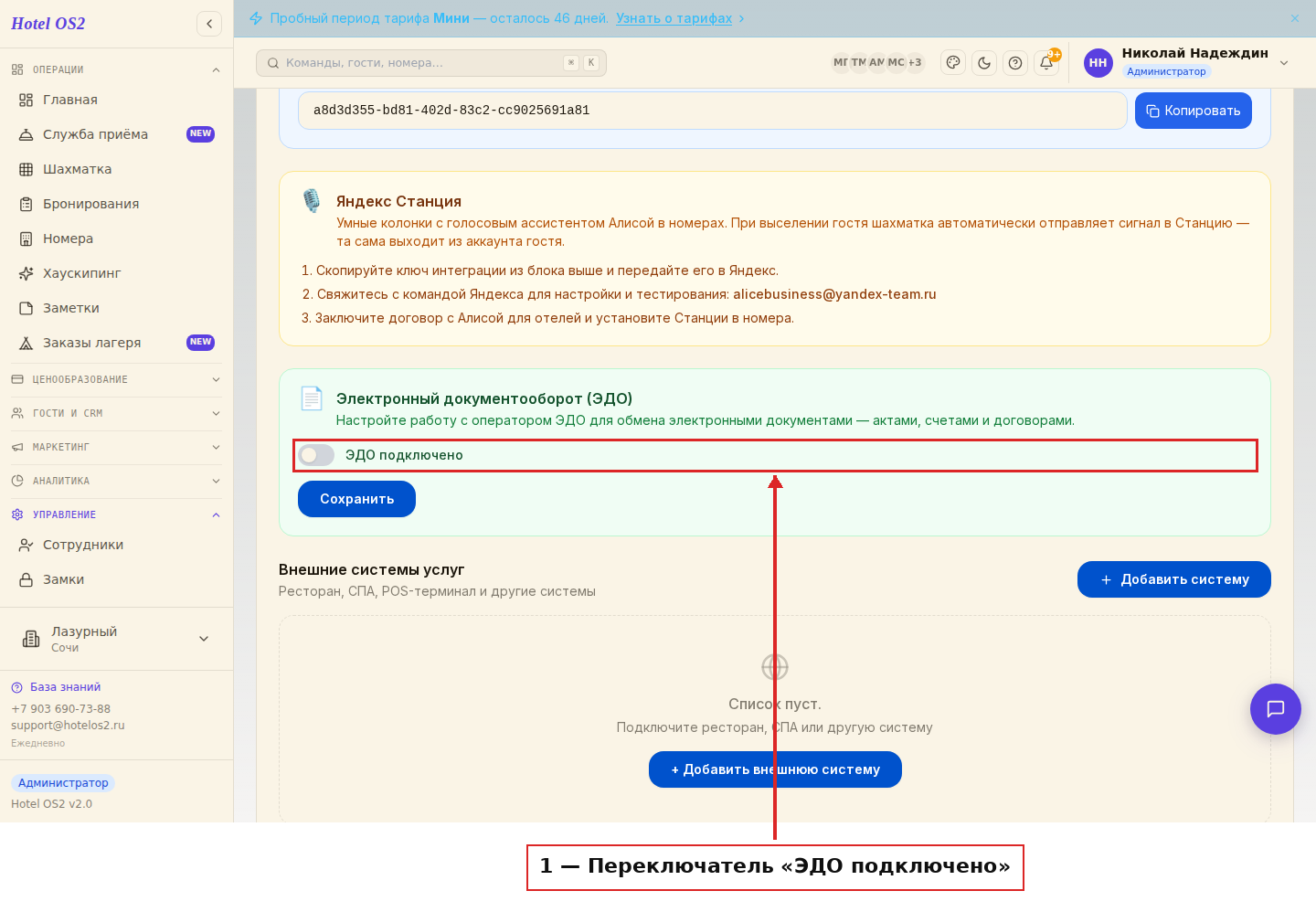
Task: Click the Хаускипинг sparkle icon
Action: tap(27, 273)
